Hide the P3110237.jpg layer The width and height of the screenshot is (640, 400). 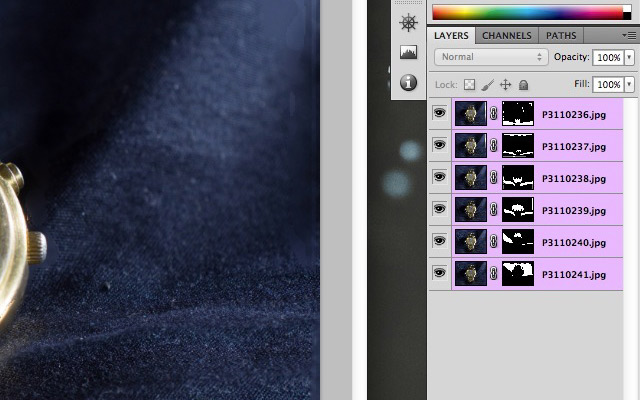point(440,145)
